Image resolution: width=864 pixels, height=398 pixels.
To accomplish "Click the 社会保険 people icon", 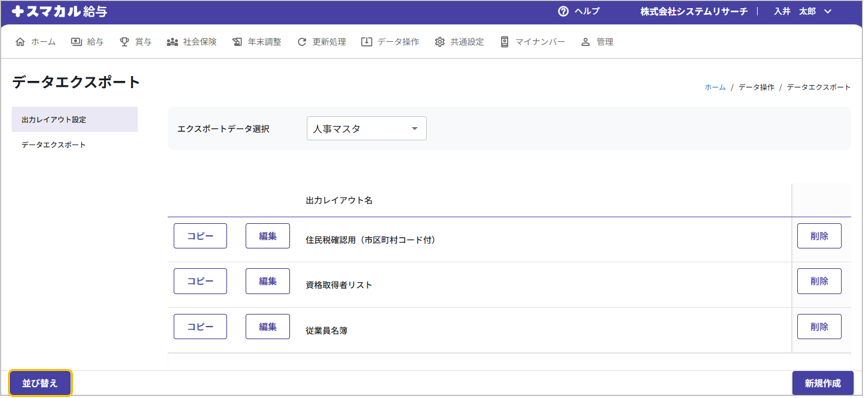I will pos(172,42).
